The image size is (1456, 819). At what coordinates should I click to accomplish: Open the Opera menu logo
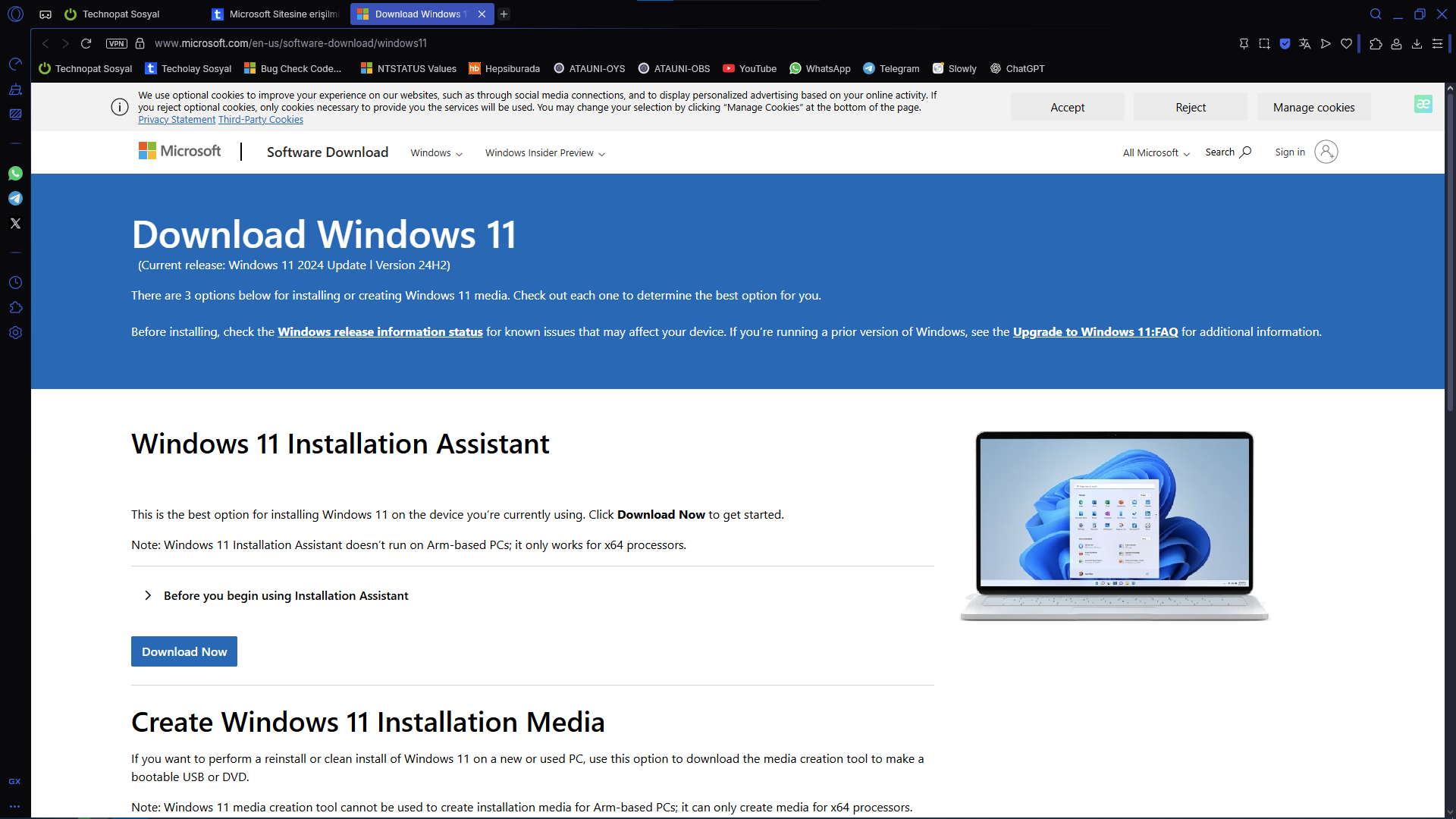pos(15,14)
